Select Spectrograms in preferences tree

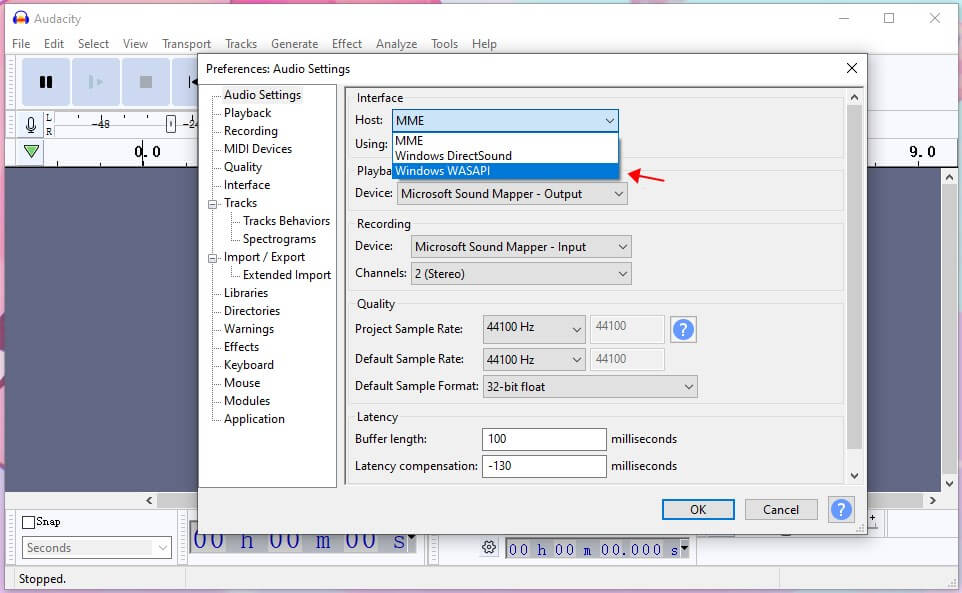(x=279, y=239)
